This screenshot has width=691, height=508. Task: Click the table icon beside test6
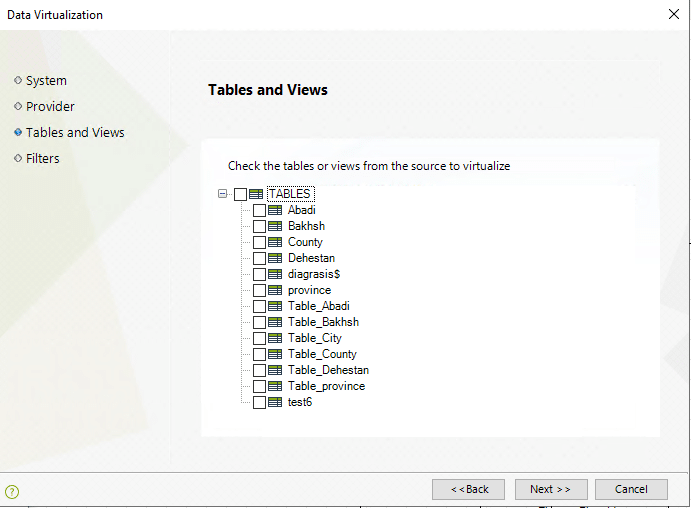pyautogui.click(x=275, y=402)
